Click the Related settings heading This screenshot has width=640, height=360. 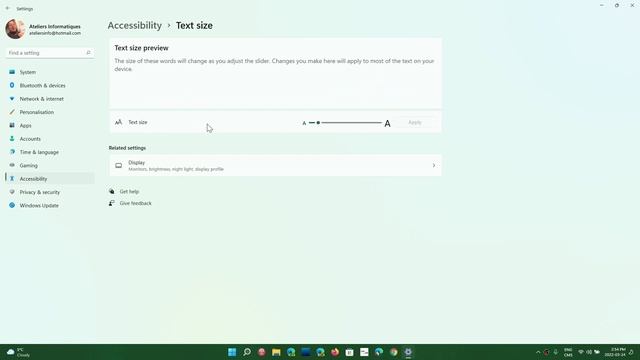tap(127, 148)
